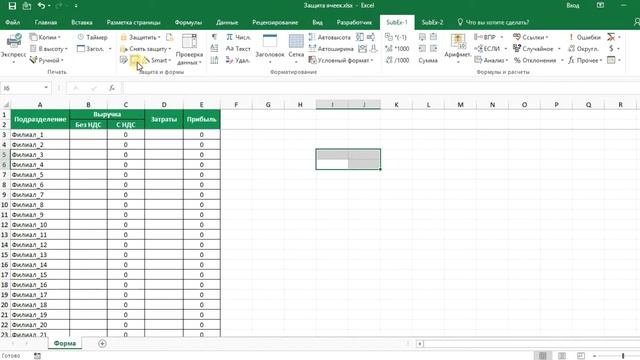
Task: Click the Undo arrow icon
Action: [41, 6]
